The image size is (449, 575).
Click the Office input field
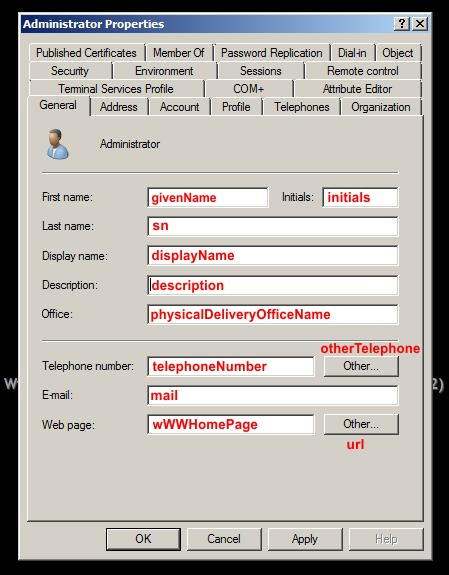point(273,314)
